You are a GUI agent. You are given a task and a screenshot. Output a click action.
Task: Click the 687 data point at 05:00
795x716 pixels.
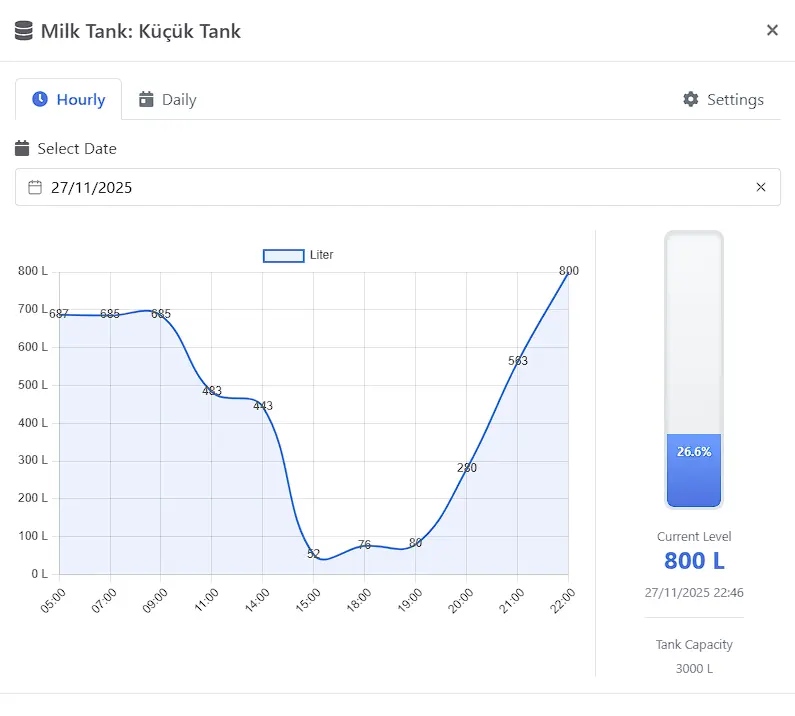(59, 315)
